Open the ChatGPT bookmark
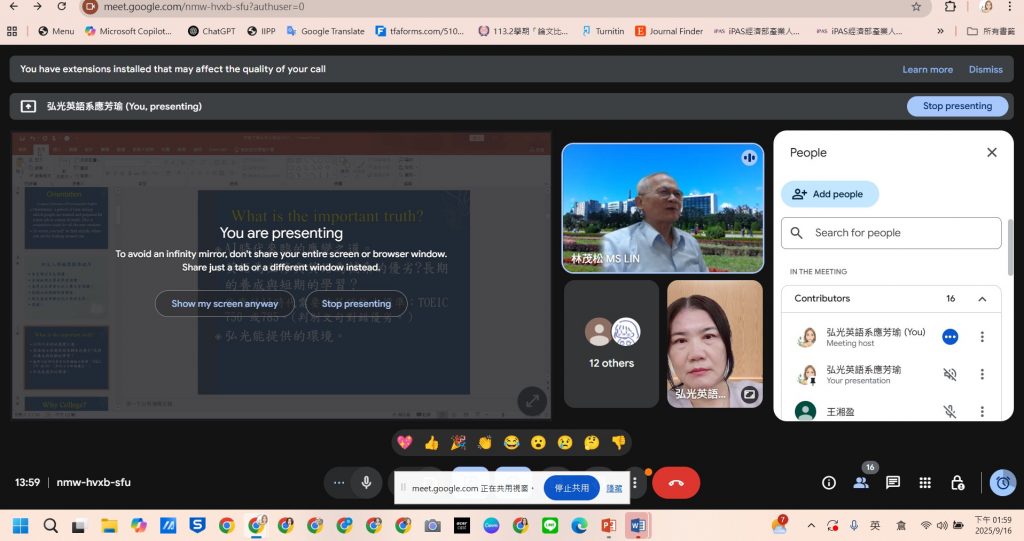The width and height of the screenshot is (1024, 541). click(x=212, y=31)
